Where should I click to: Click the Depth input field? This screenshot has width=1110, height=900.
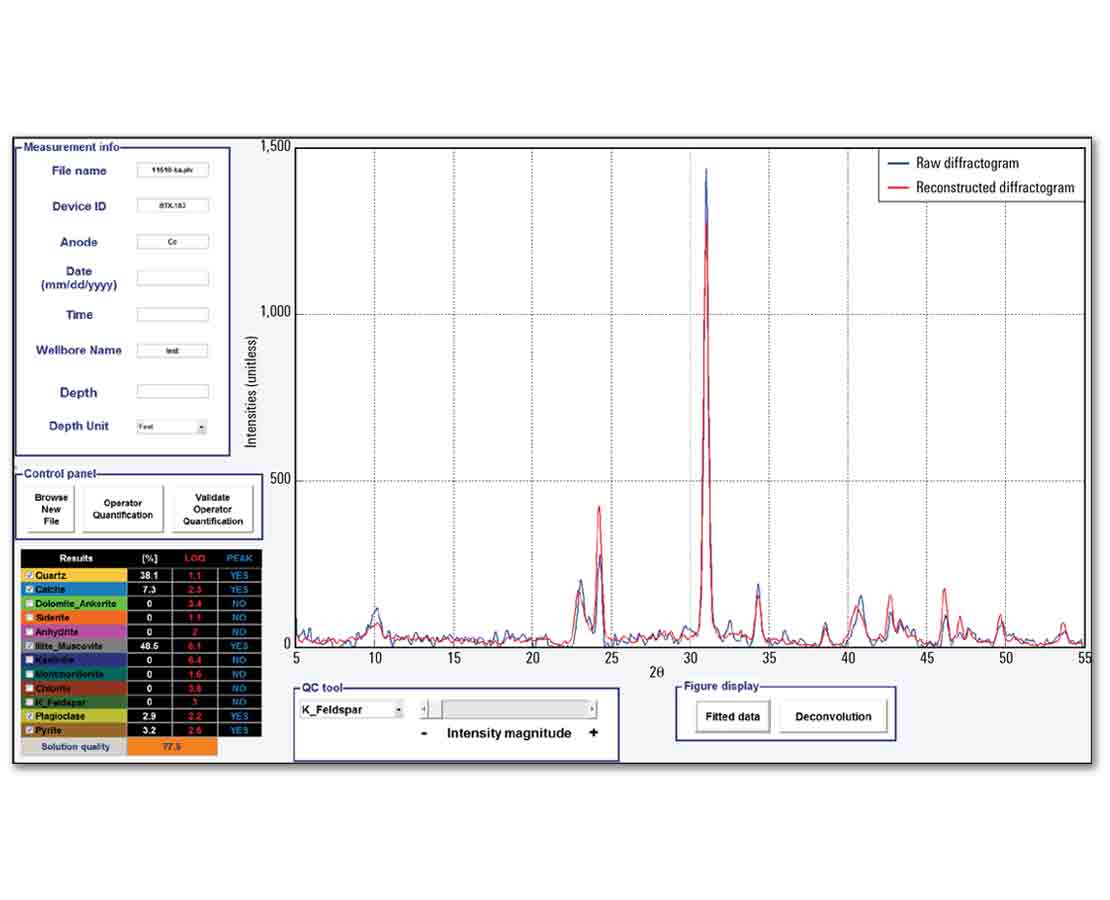172,392
